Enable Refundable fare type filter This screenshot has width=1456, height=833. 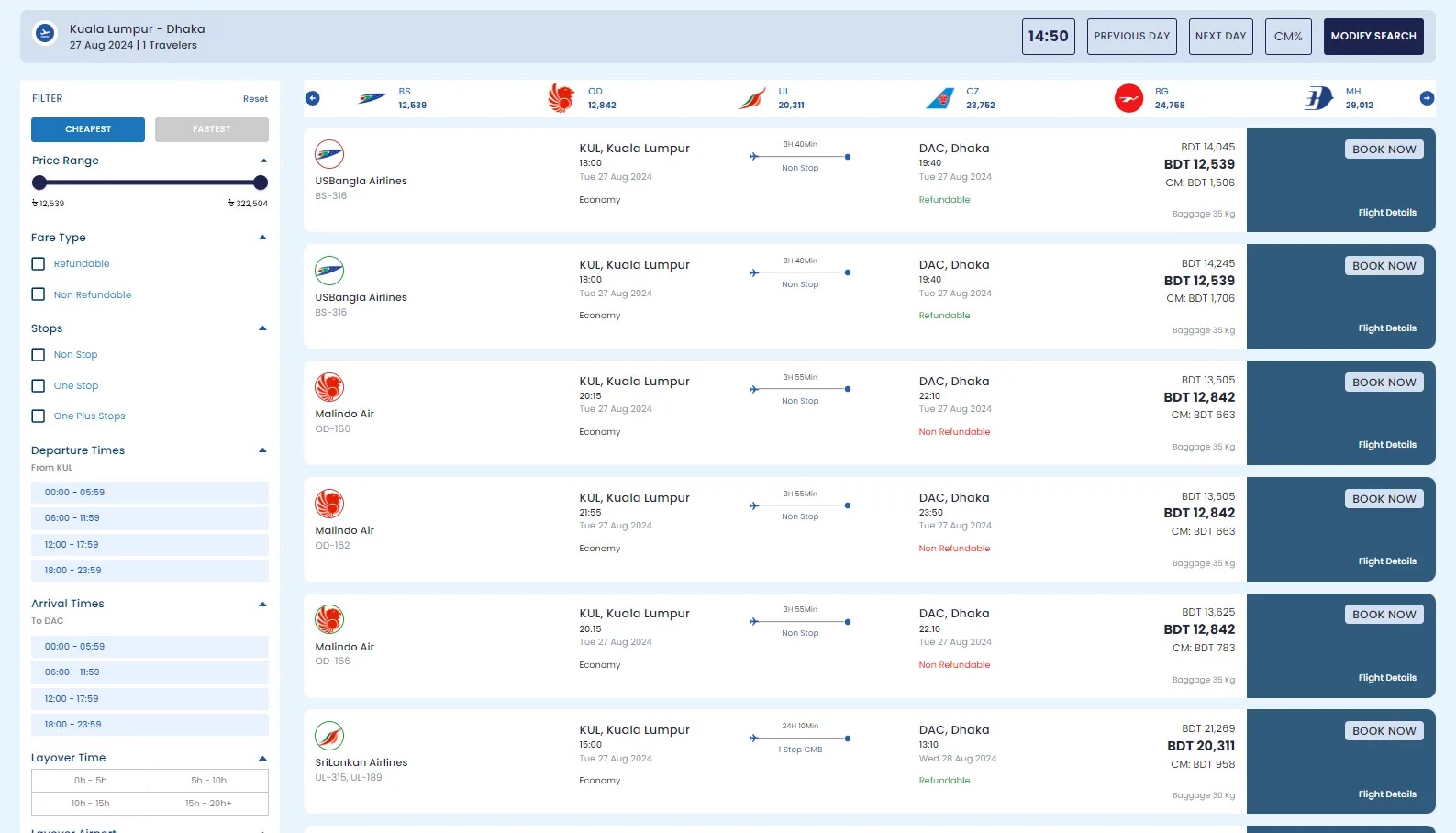tap(39, 264)
